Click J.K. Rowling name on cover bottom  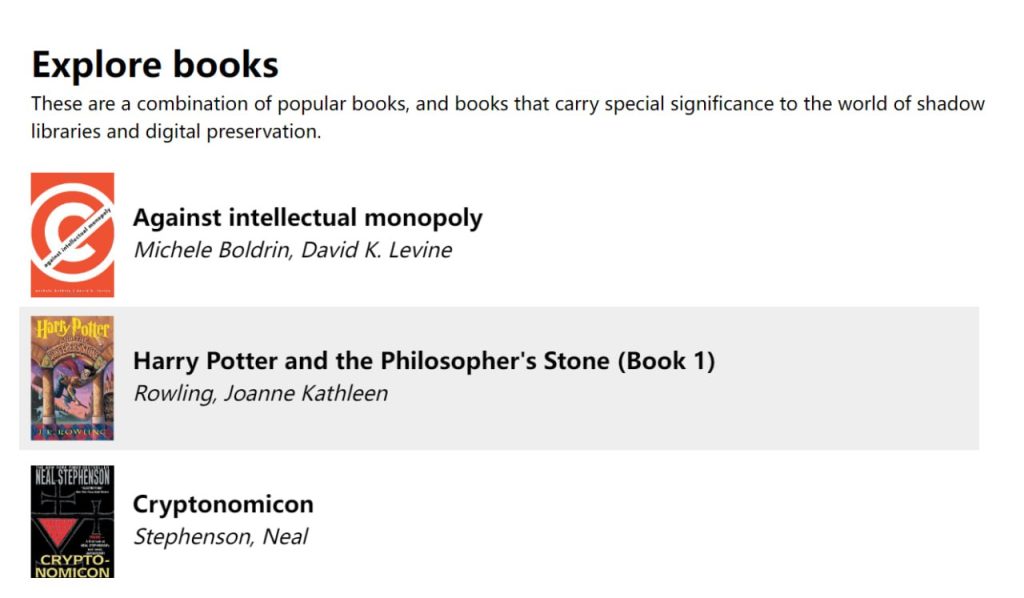[72, 432]
